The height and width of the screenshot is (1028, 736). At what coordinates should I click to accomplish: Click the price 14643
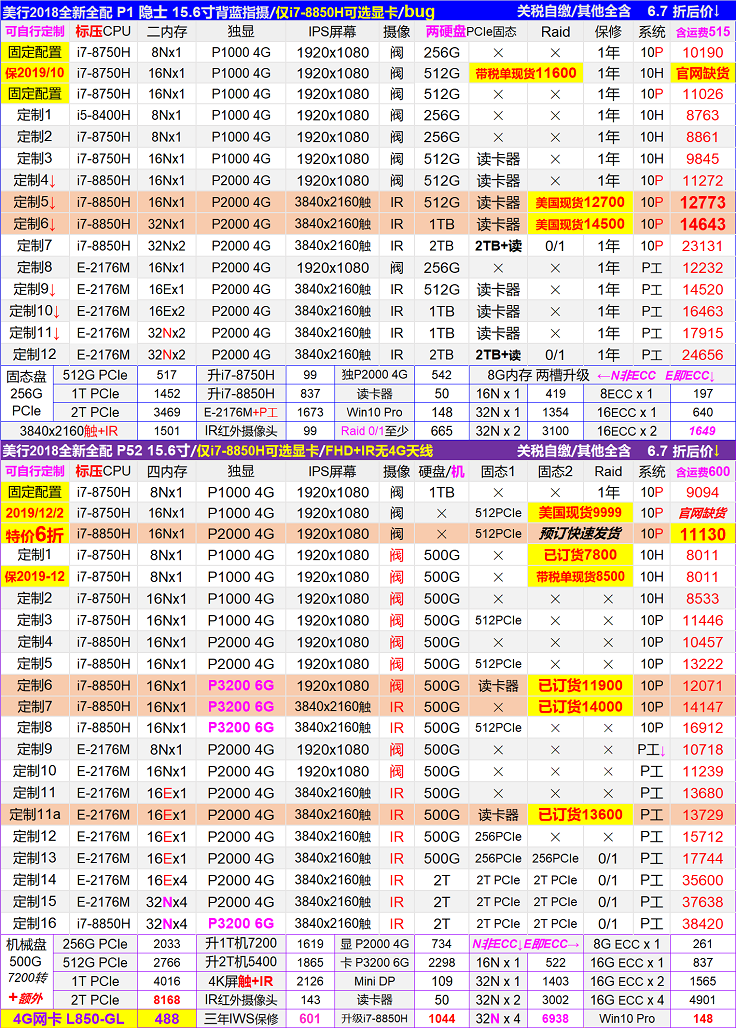pyautogui.click(x=702, y=225)
